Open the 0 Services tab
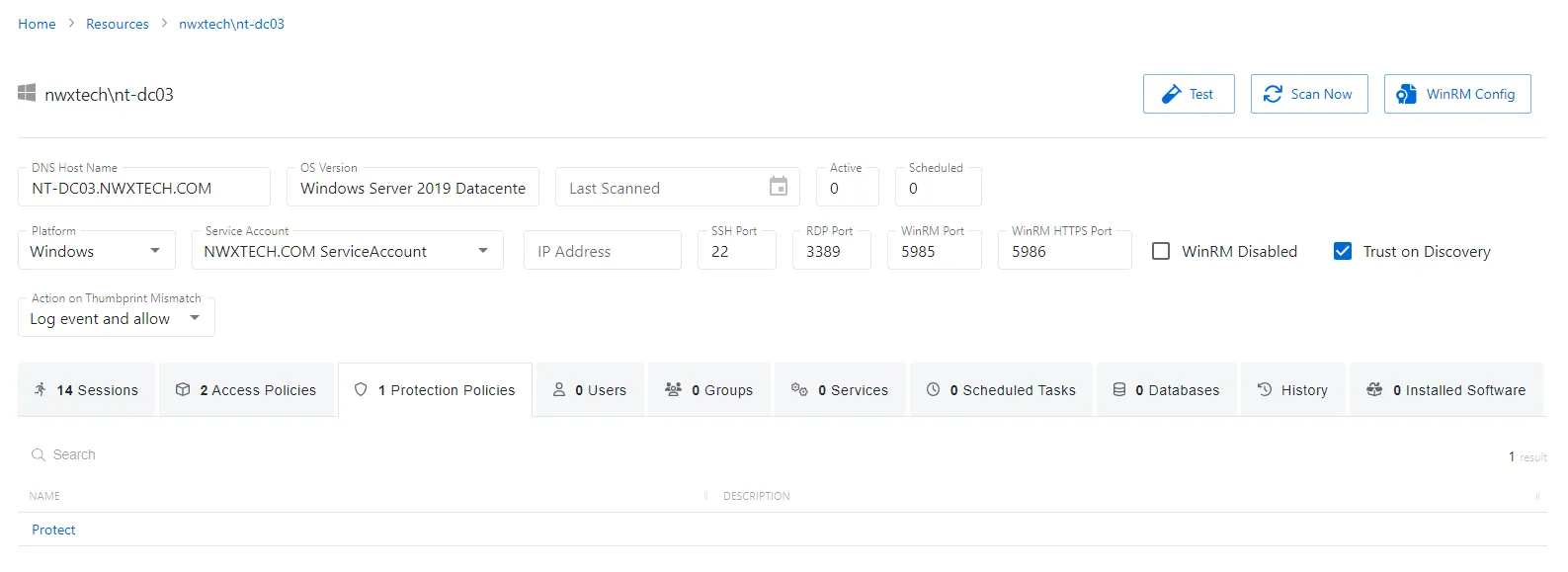 [x=840, y=389]
